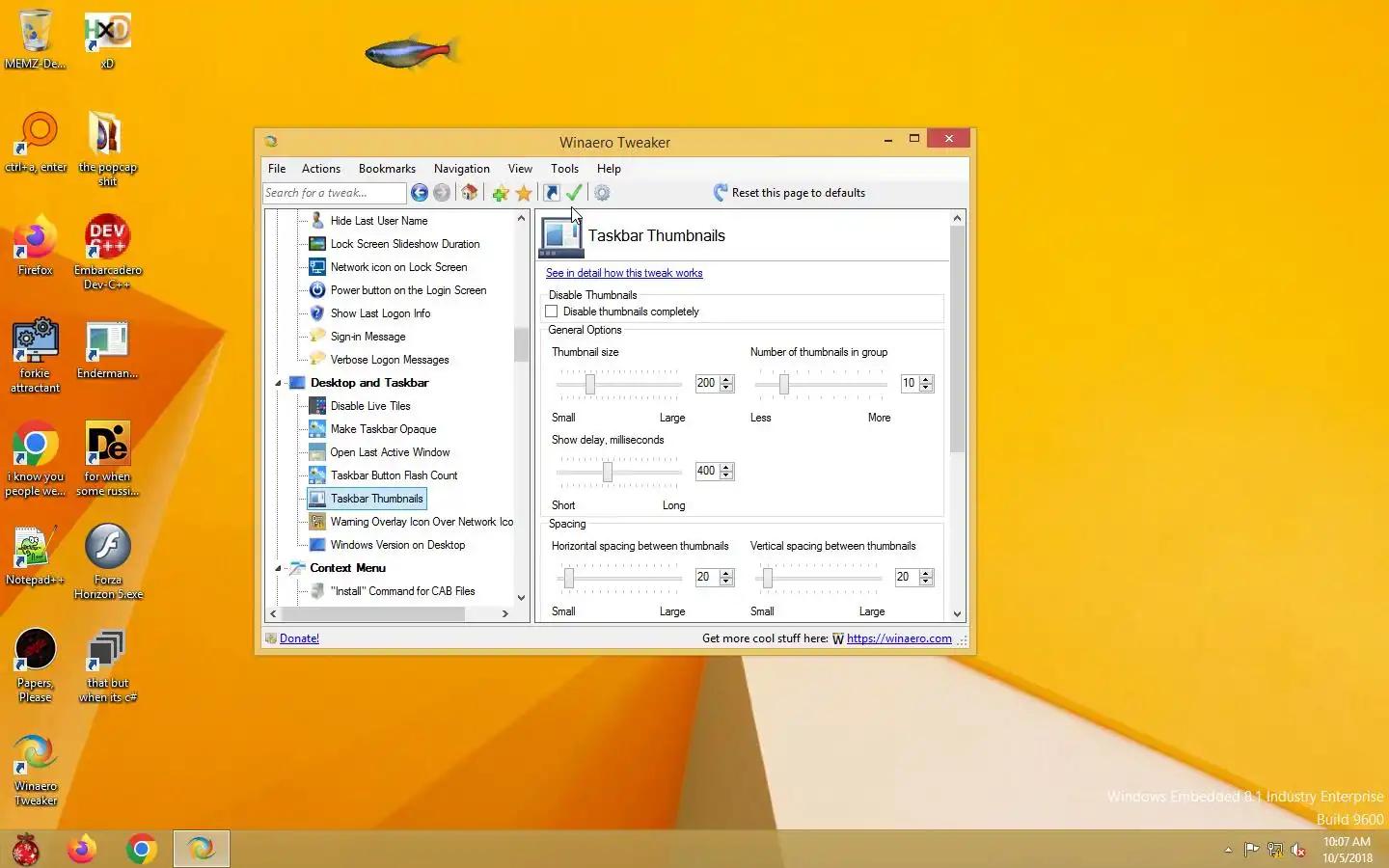
Task: Enable Disable thumbnails completely checkbox
Action: tap(552, 312)
